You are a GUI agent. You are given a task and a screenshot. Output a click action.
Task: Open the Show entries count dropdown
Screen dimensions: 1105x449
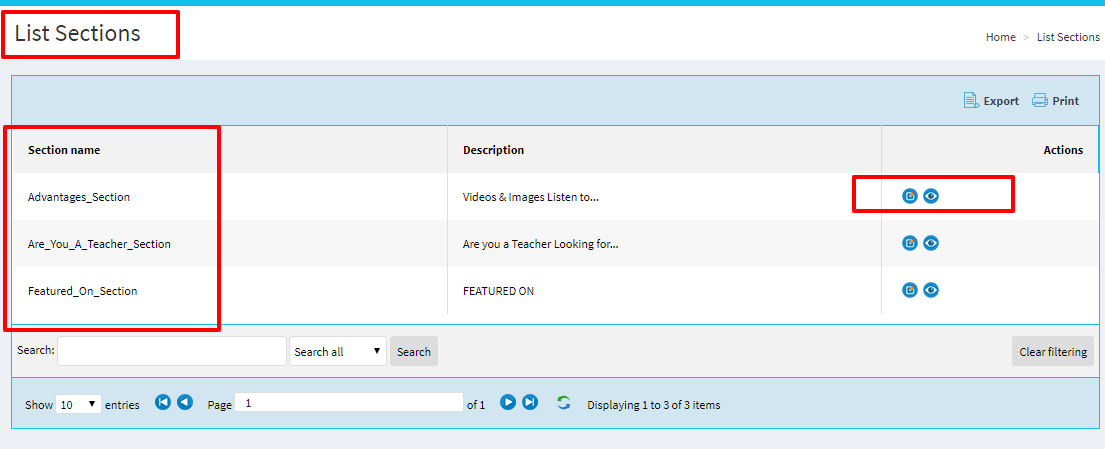[79, 405]
